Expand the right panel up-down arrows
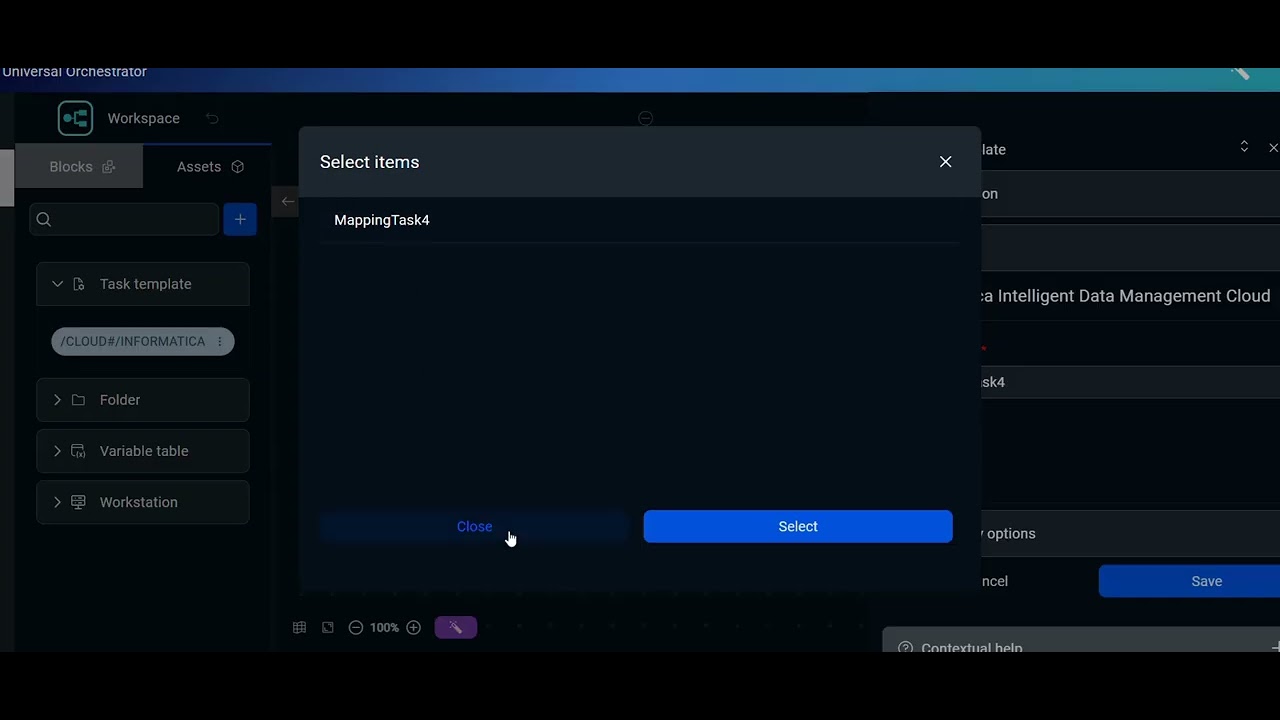The image size is (1280, 720). (1244, 147)
